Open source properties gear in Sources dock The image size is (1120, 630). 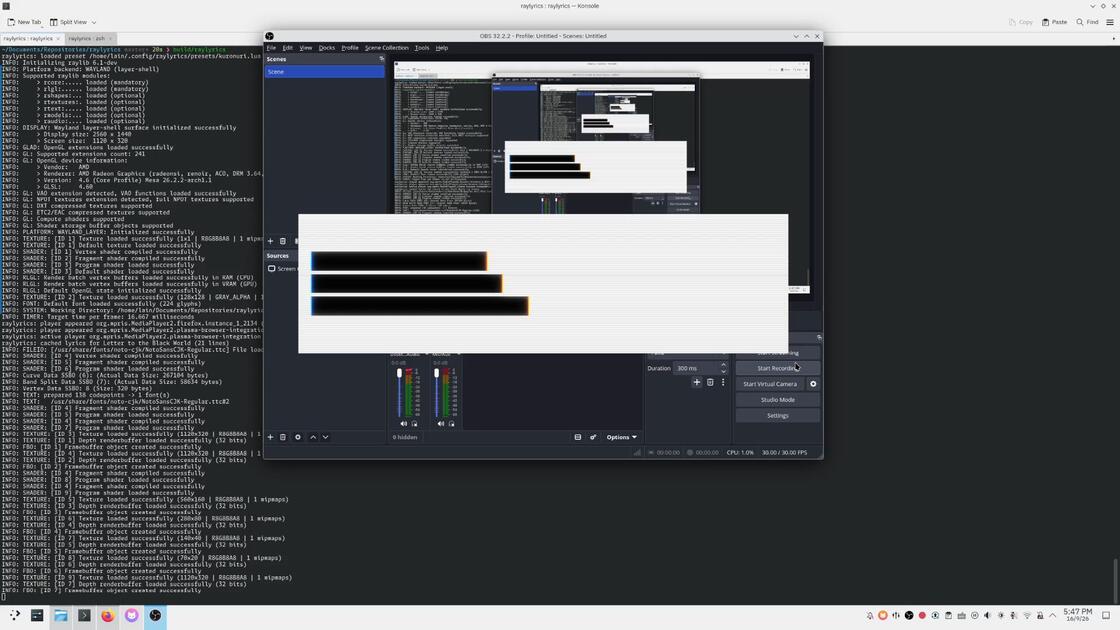pos(298,437)
